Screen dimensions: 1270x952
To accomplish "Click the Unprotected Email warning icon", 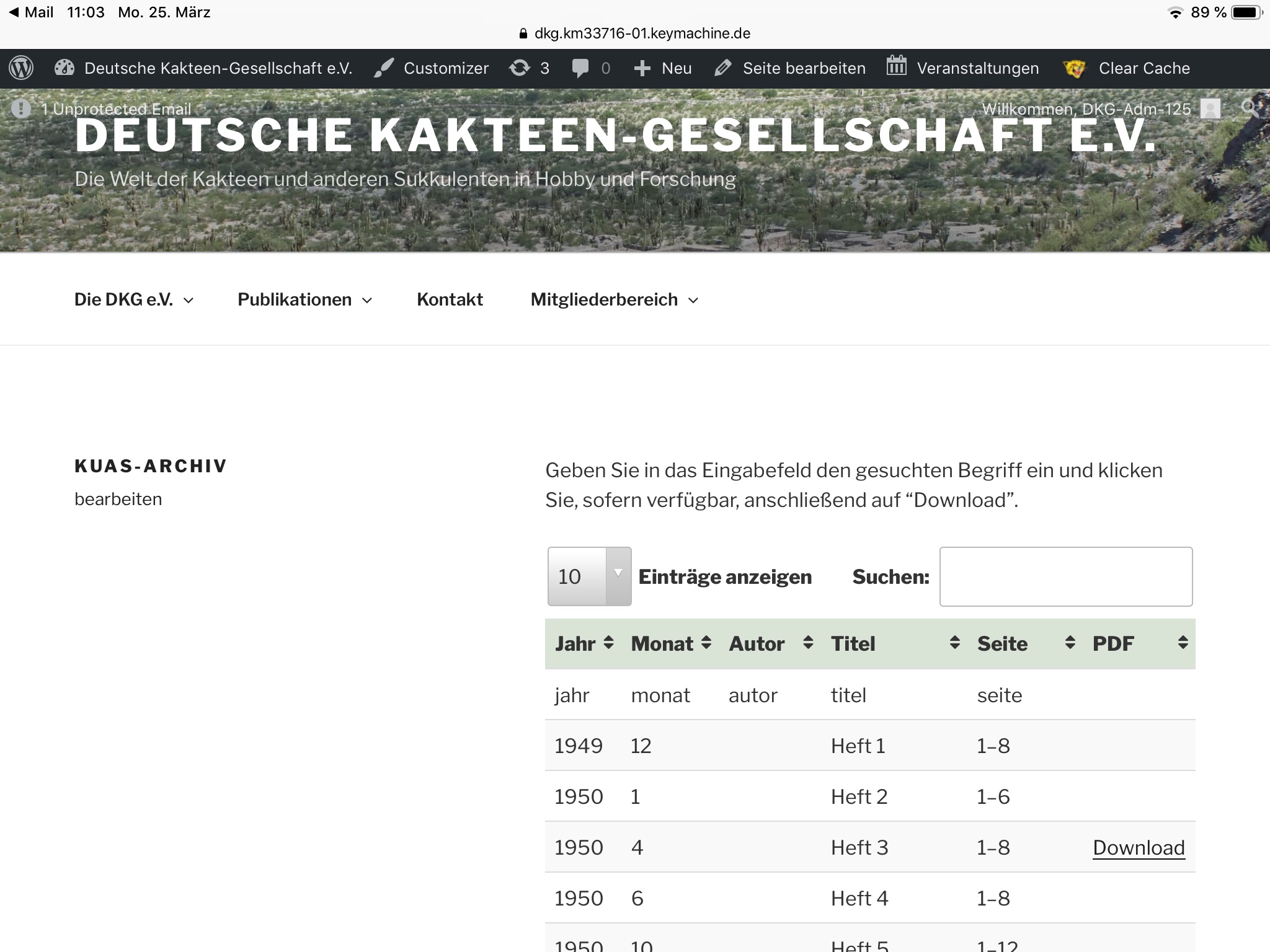I will pos(21,109).
